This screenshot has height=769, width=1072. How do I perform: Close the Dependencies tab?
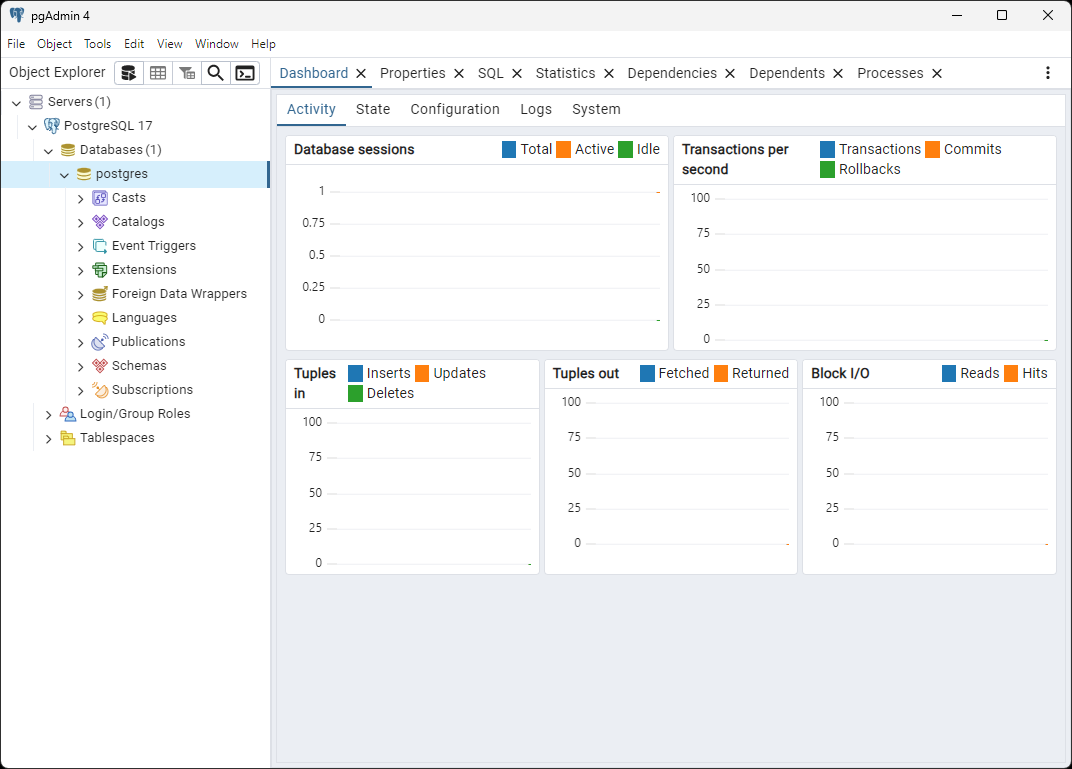pos(730,73)
